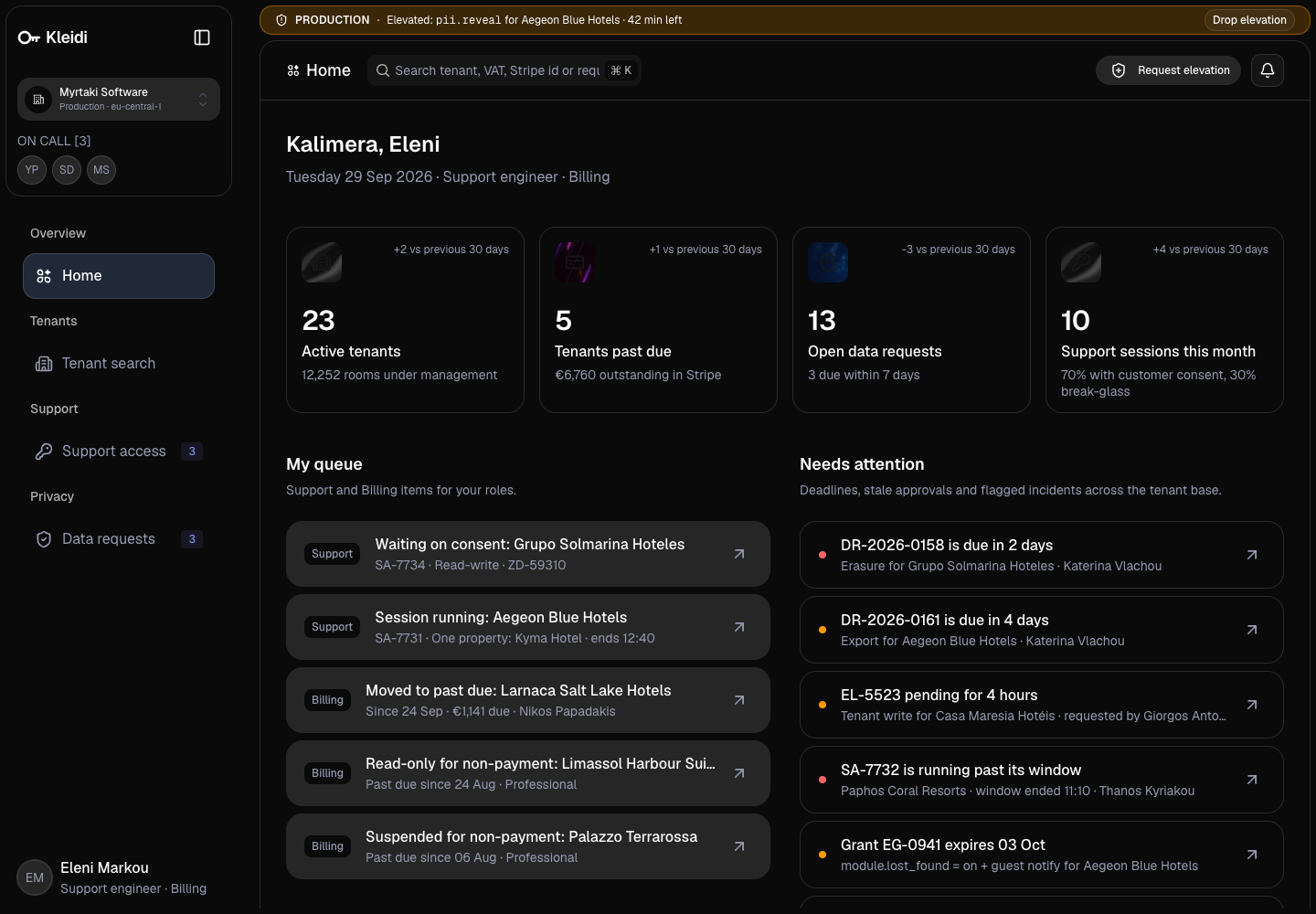Click the Eleni Markou EM avatar
This screenshot has height=914, width=1316.
(x=35, y=877)
